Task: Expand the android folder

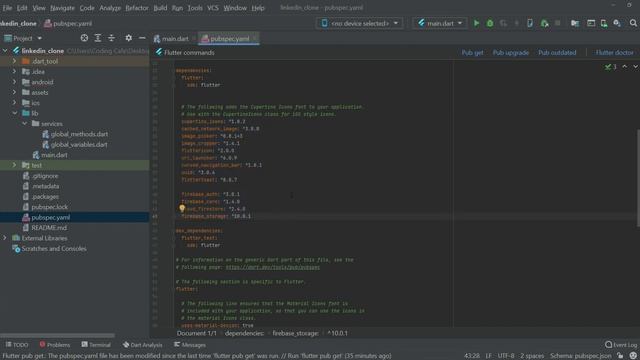Action: (x=14, y=82)
